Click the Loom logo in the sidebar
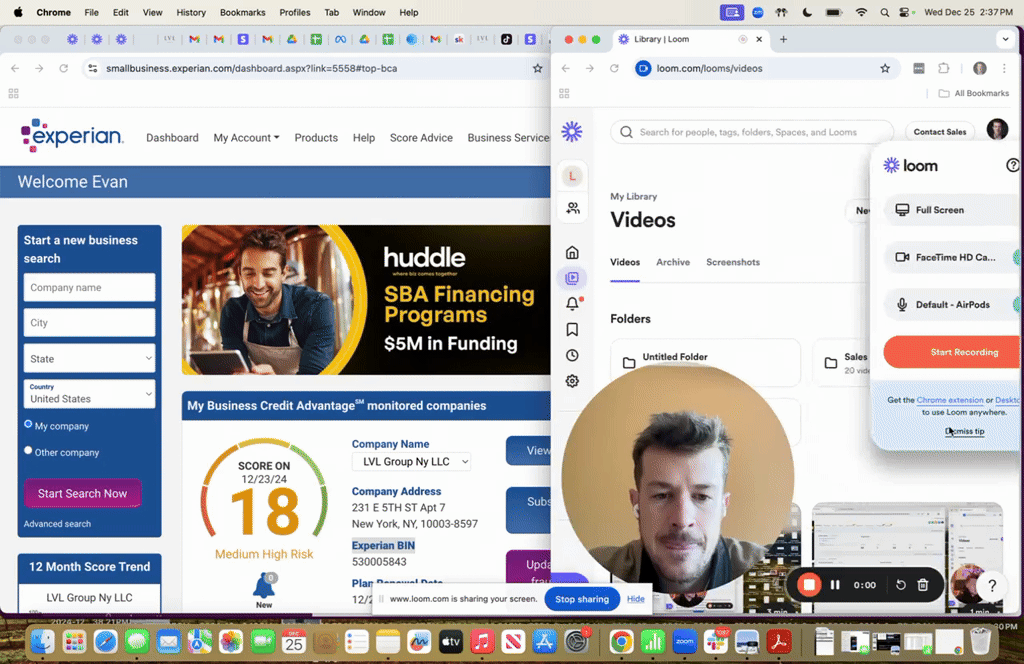 click(572, 132)
